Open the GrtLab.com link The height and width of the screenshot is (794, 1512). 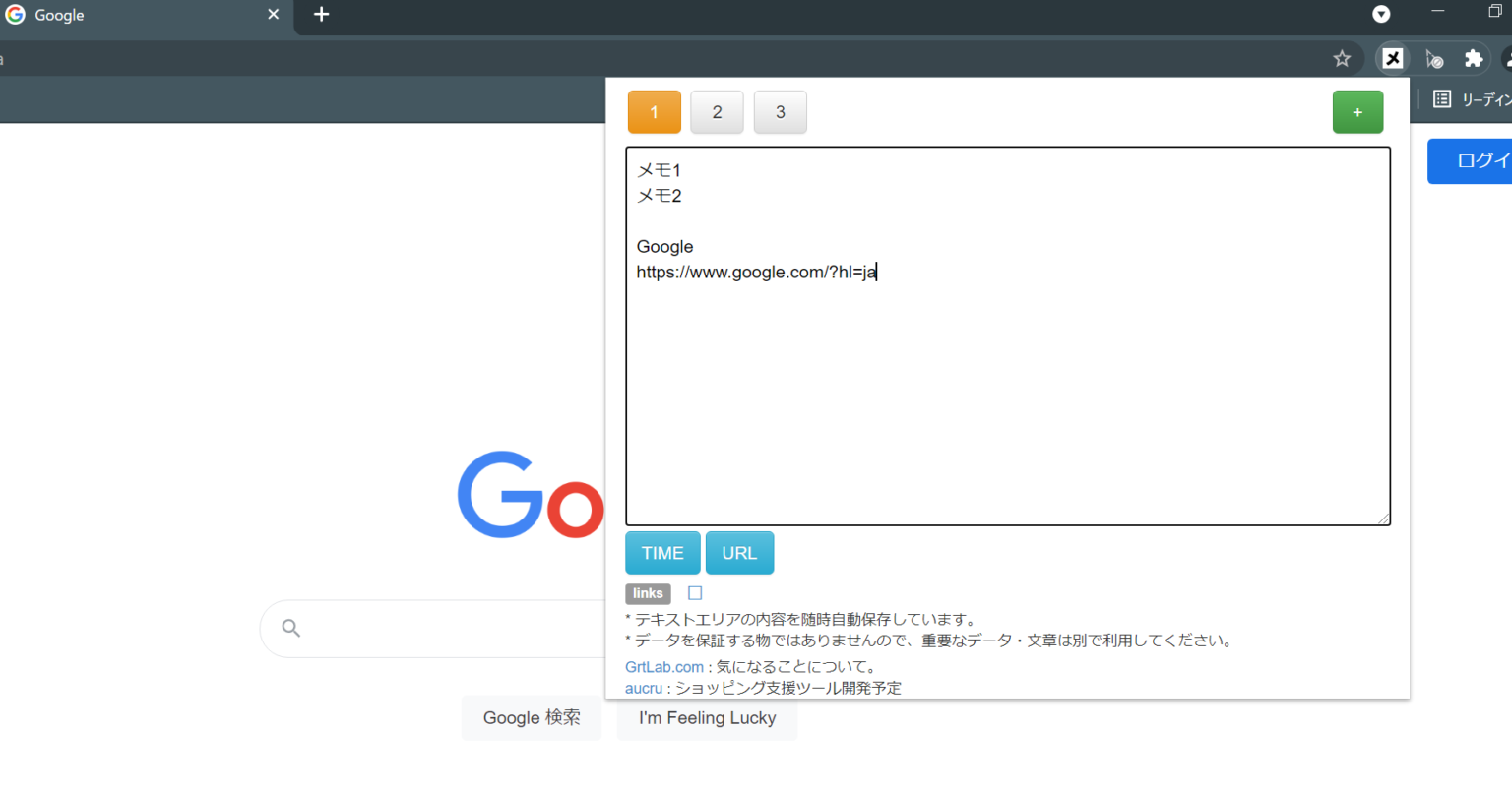point(663,666)
